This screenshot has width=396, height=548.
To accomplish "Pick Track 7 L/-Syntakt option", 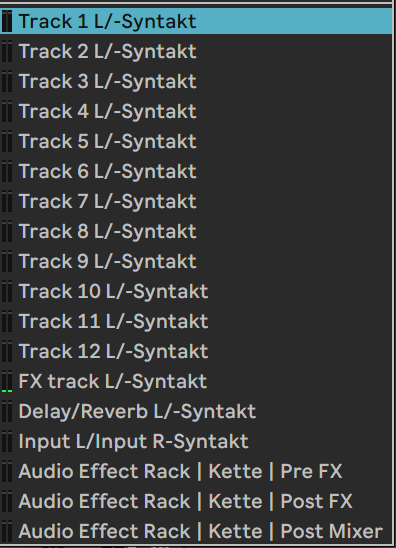I will click(x=196, y=202).
